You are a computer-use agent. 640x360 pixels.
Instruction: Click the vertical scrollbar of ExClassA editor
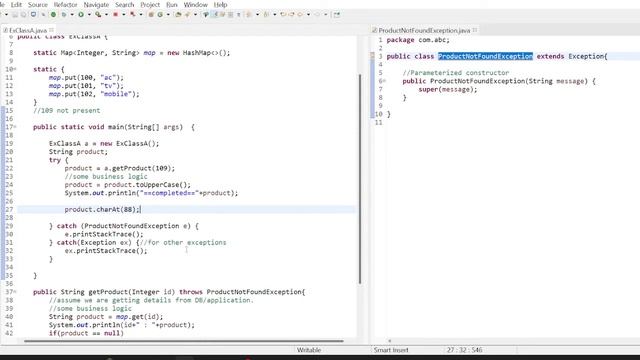pyautogui.click(x=360, y=179)
